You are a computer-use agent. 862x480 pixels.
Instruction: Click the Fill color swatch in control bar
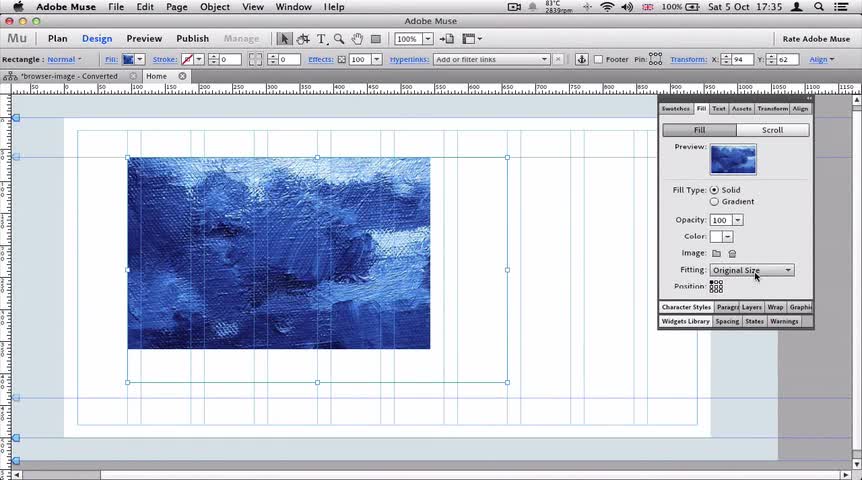click(128, 59)
